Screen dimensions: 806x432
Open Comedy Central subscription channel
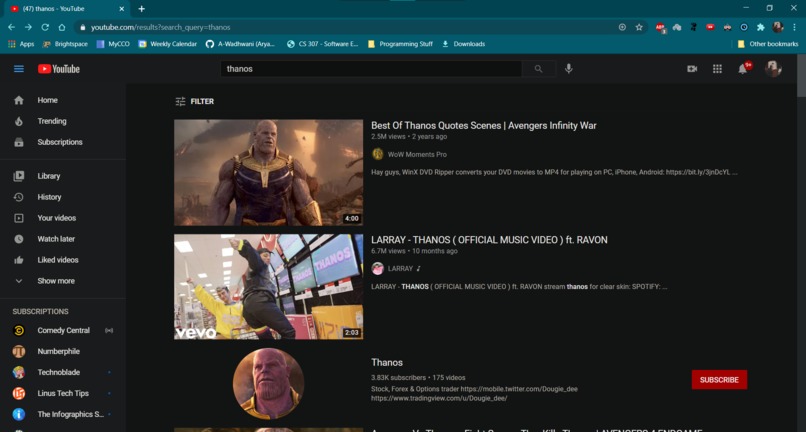coord(63,330)
